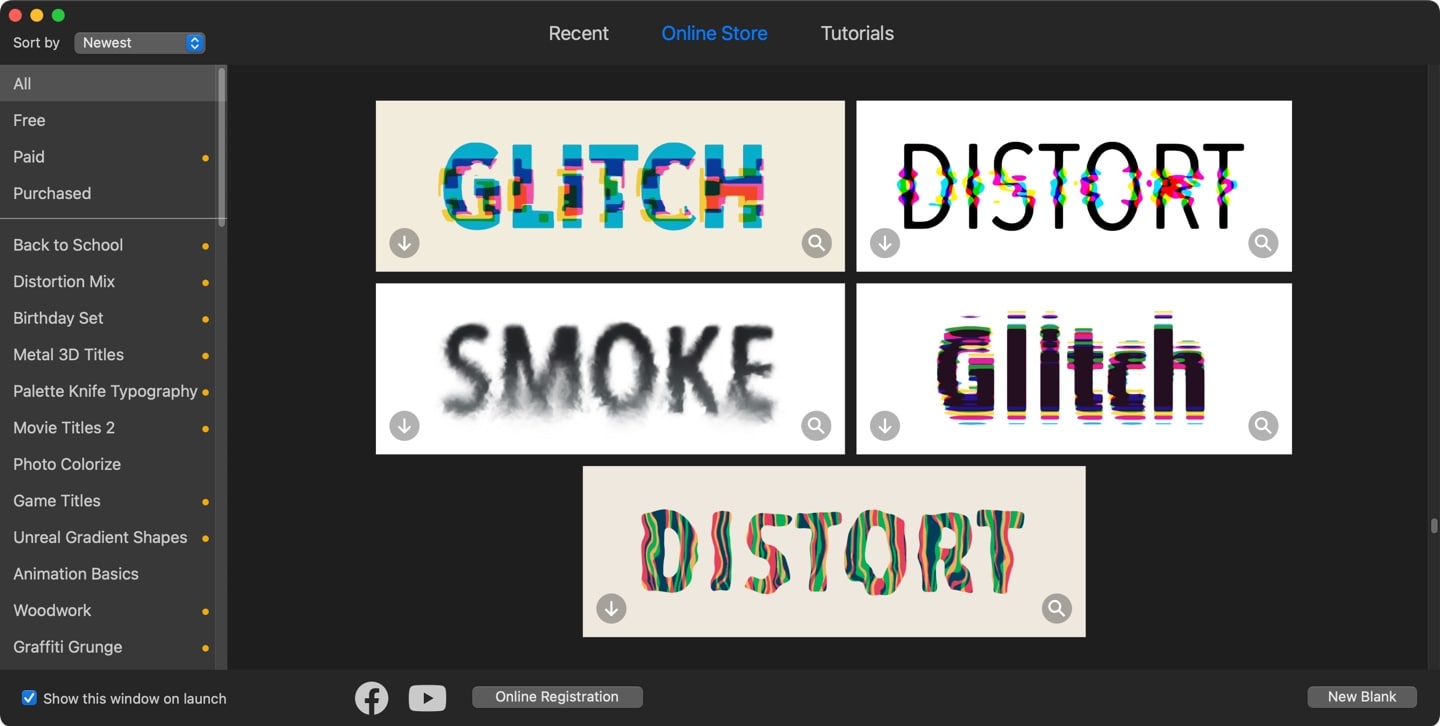
Task: Open the Sort by Newest dropdown
Action: click(x=140, y=43)
